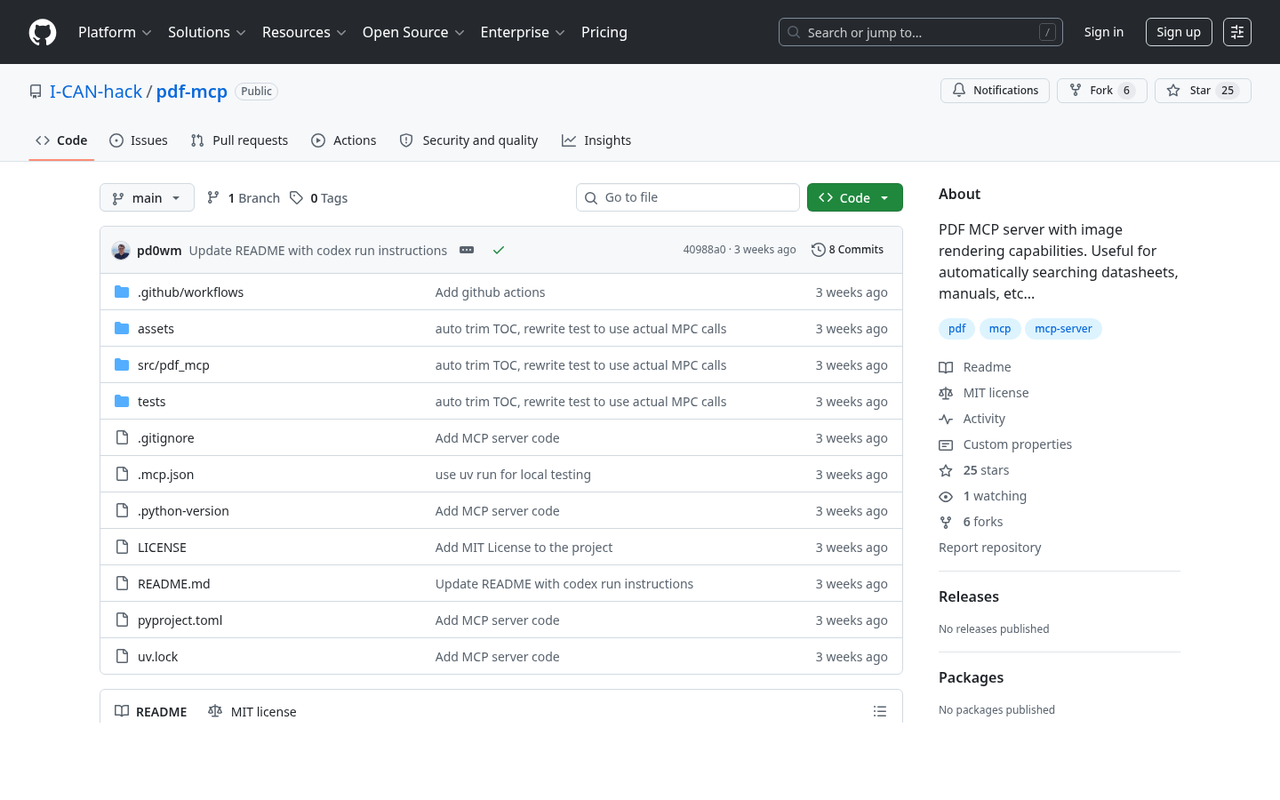
Task: Switch to the Issues tab
Action: 138,140
